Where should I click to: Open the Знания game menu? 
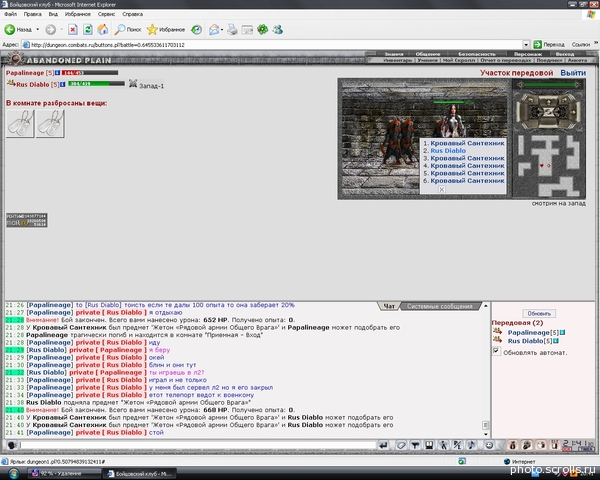[394, 54]
